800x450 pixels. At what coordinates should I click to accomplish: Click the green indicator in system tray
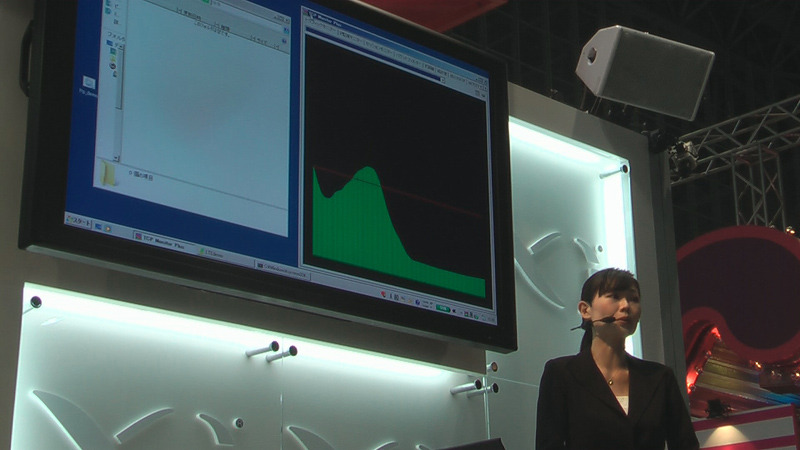tap(443, 308)
